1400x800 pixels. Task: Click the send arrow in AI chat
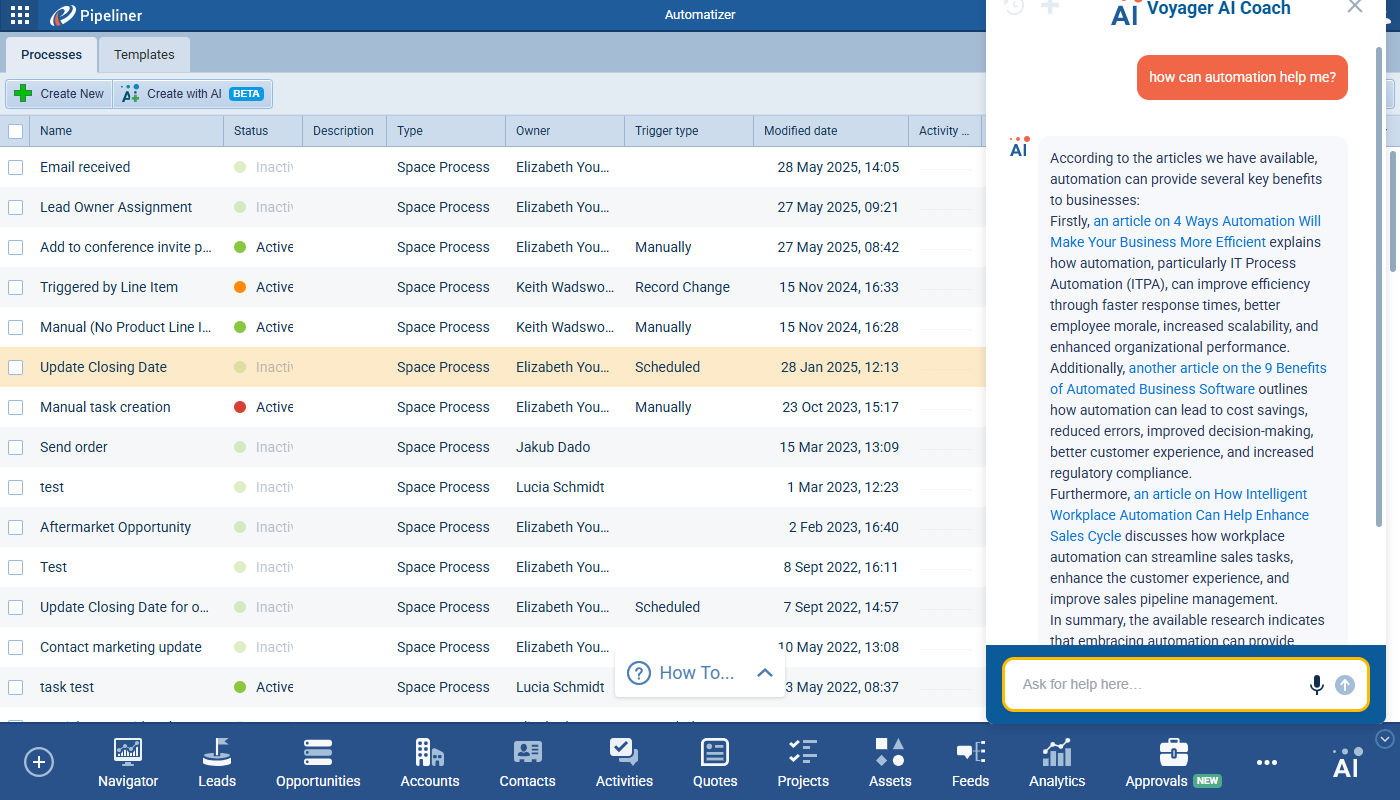(x=1345, y=685)
